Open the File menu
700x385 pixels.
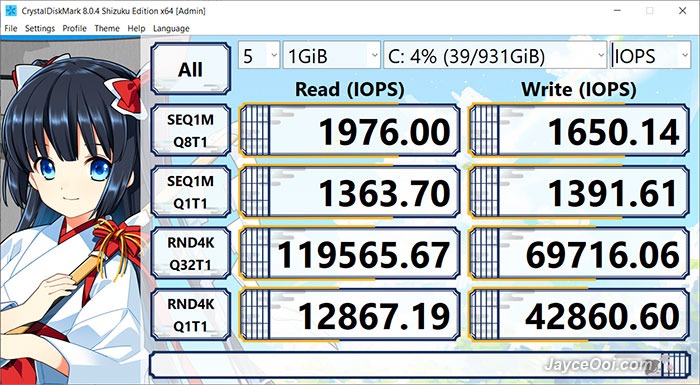click(x=11, y=28)
